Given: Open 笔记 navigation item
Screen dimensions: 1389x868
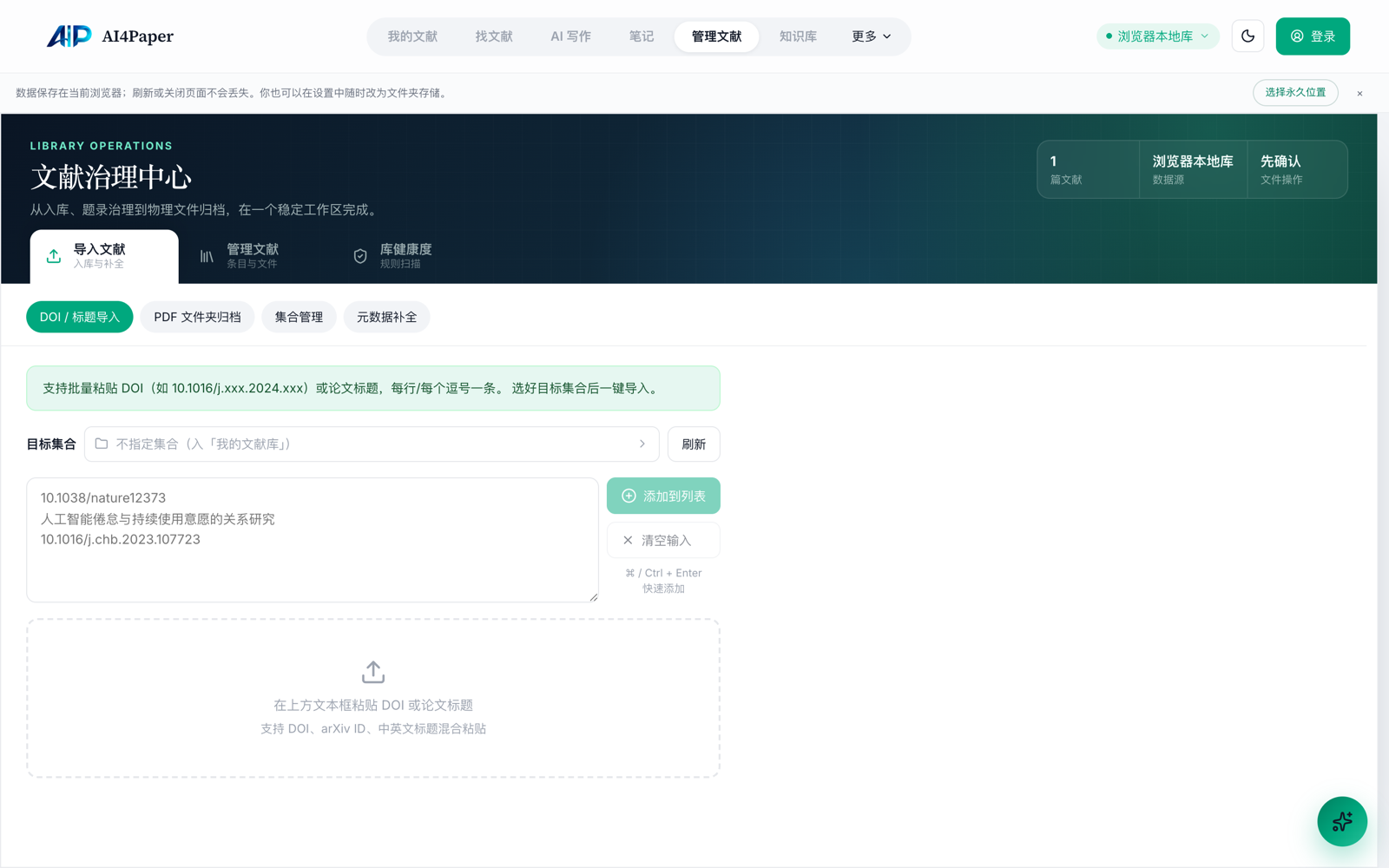Looking at the screenshot, I should point(642,36).
